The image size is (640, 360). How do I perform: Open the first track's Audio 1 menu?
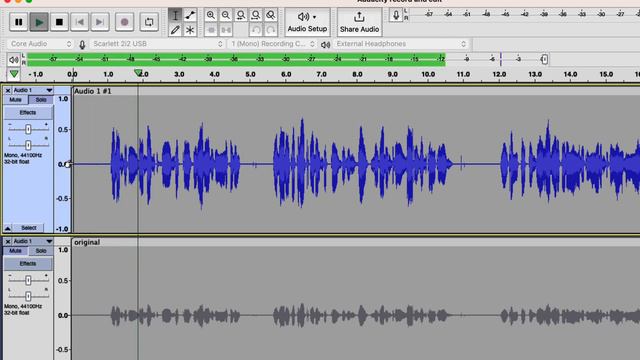point(33,90)
